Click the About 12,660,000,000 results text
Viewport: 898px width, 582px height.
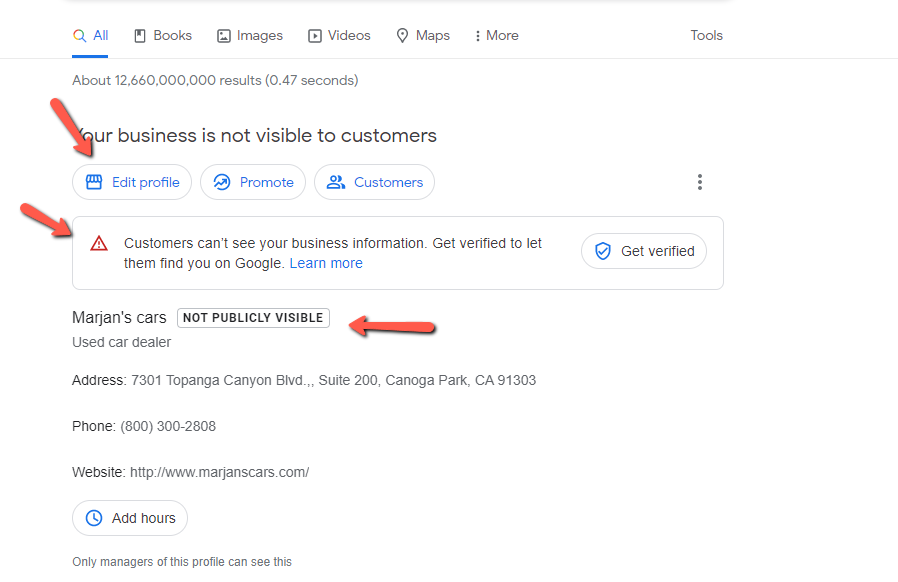tap(215, 80)
